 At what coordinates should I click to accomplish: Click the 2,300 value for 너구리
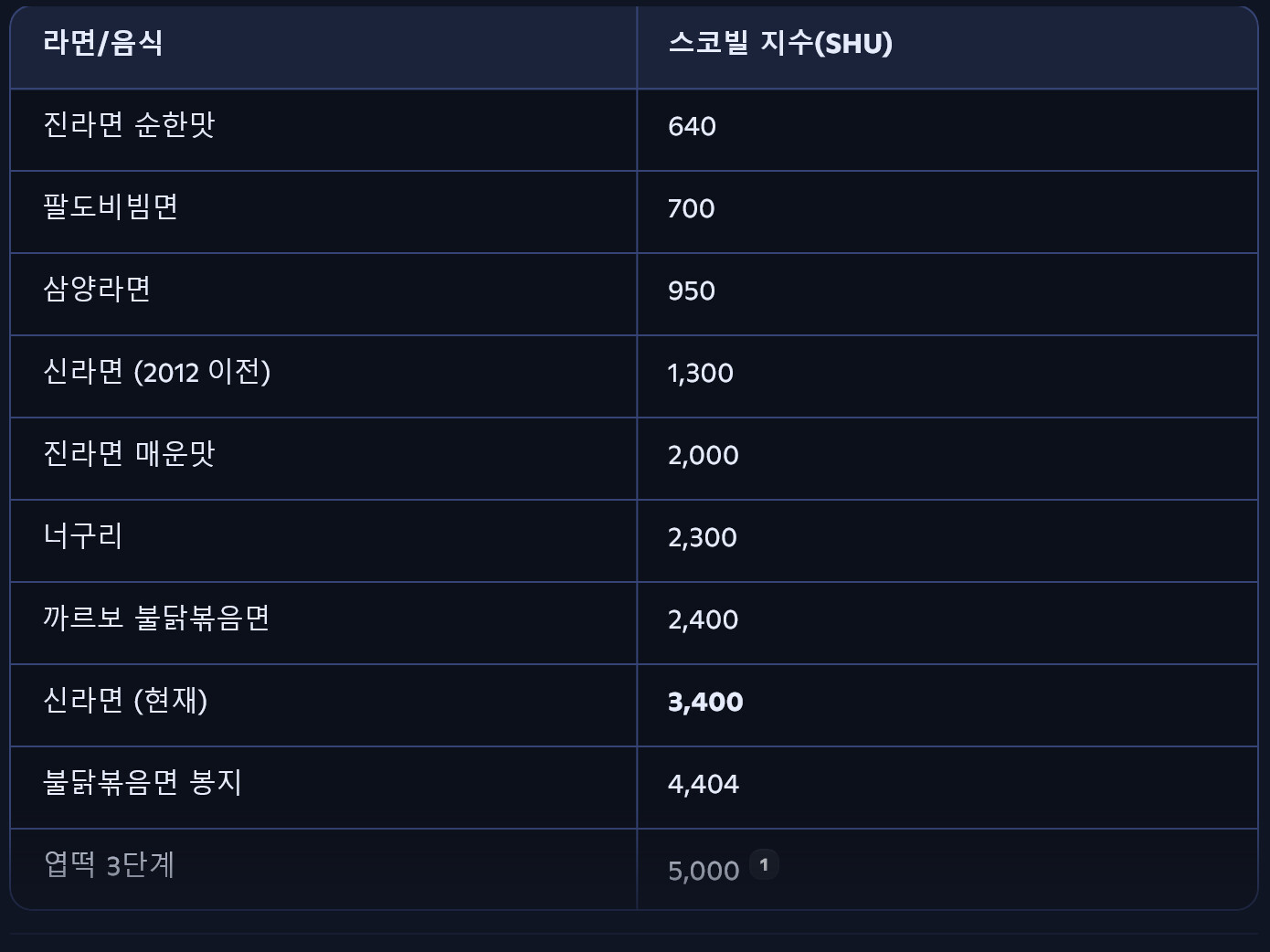[x=702, y=537]
